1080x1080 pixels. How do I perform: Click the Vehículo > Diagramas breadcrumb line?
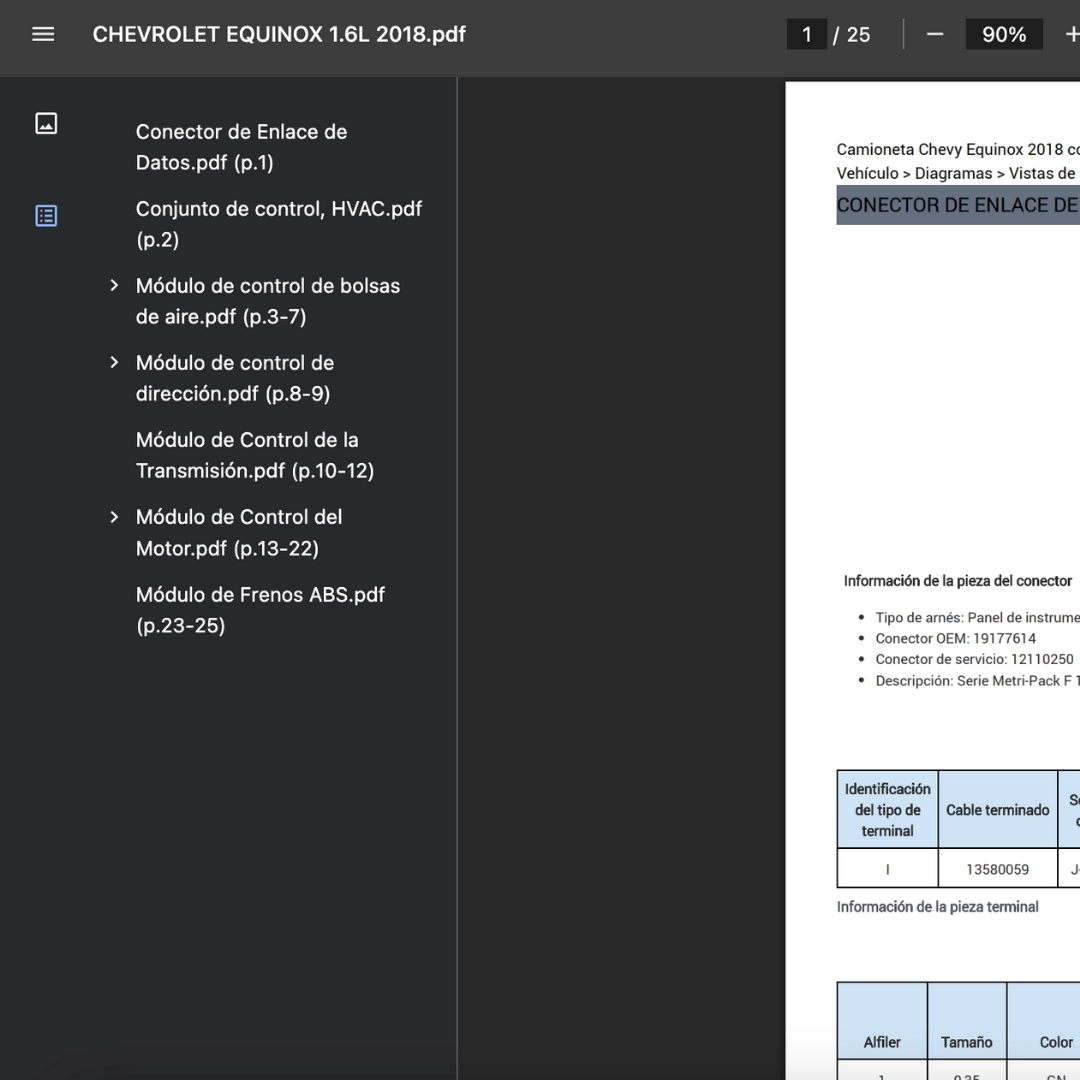tap(958, 174)
